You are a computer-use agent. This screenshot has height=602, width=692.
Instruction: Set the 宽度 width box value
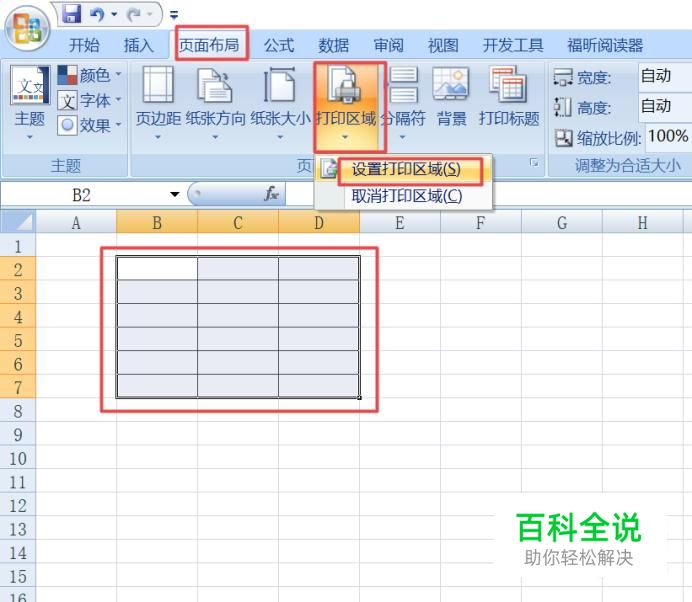click(665, 76)
